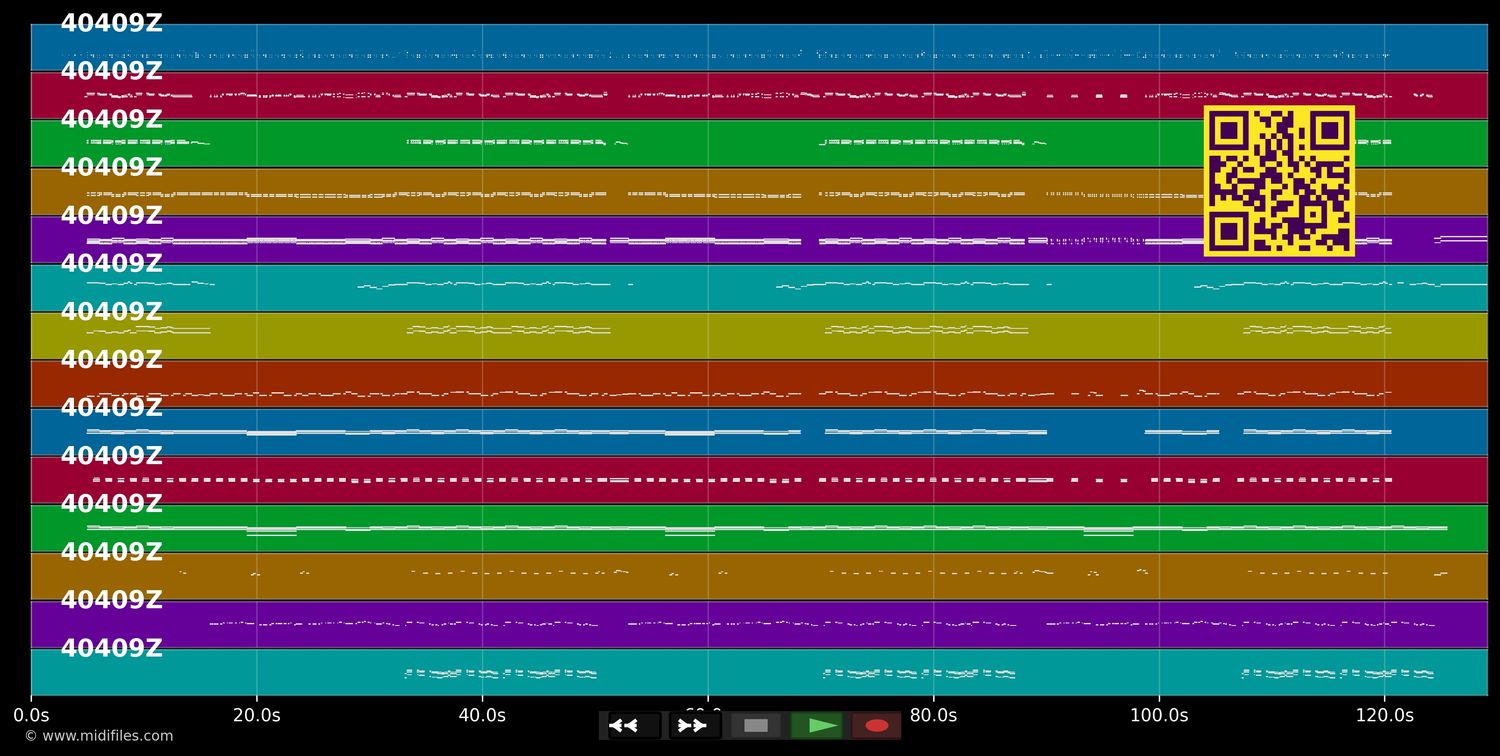Select the rust-brown track lane
The image size is (1500, 756).
pos(759,384)
